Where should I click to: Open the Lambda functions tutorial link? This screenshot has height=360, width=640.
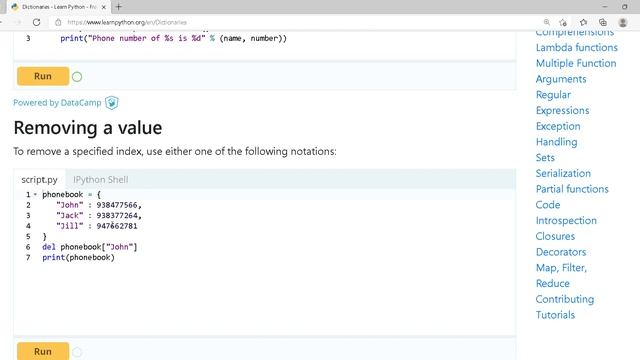577,47
